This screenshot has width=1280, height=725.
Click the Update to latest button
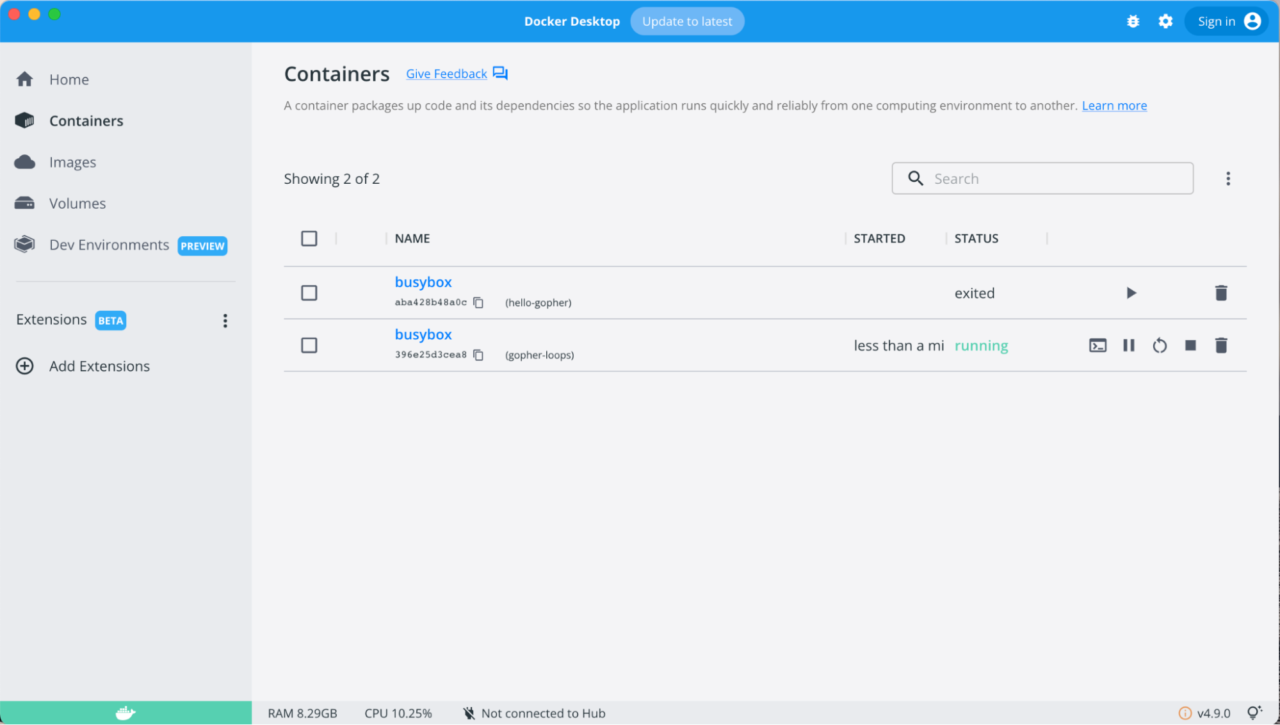[687, 20]
